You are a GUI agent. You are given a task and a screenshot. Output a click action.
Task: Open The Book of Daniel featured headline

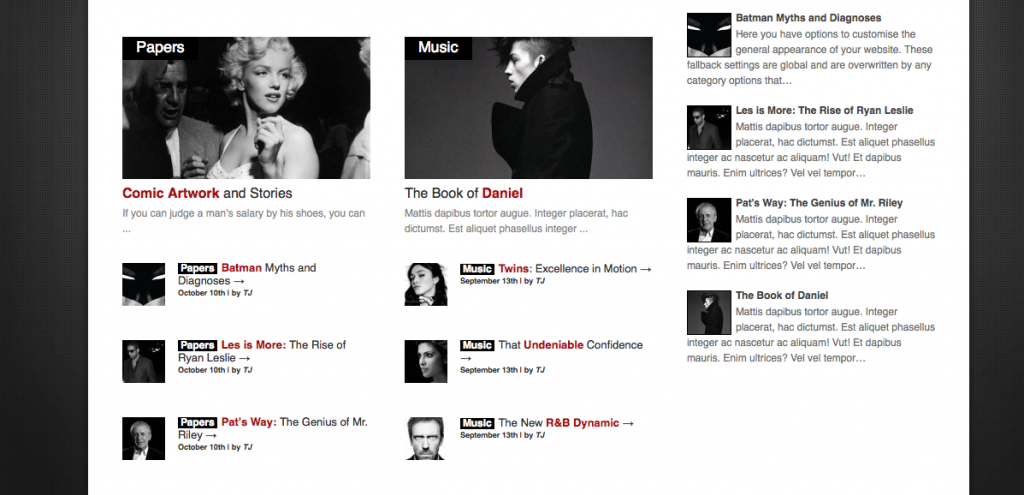[464, 193]
